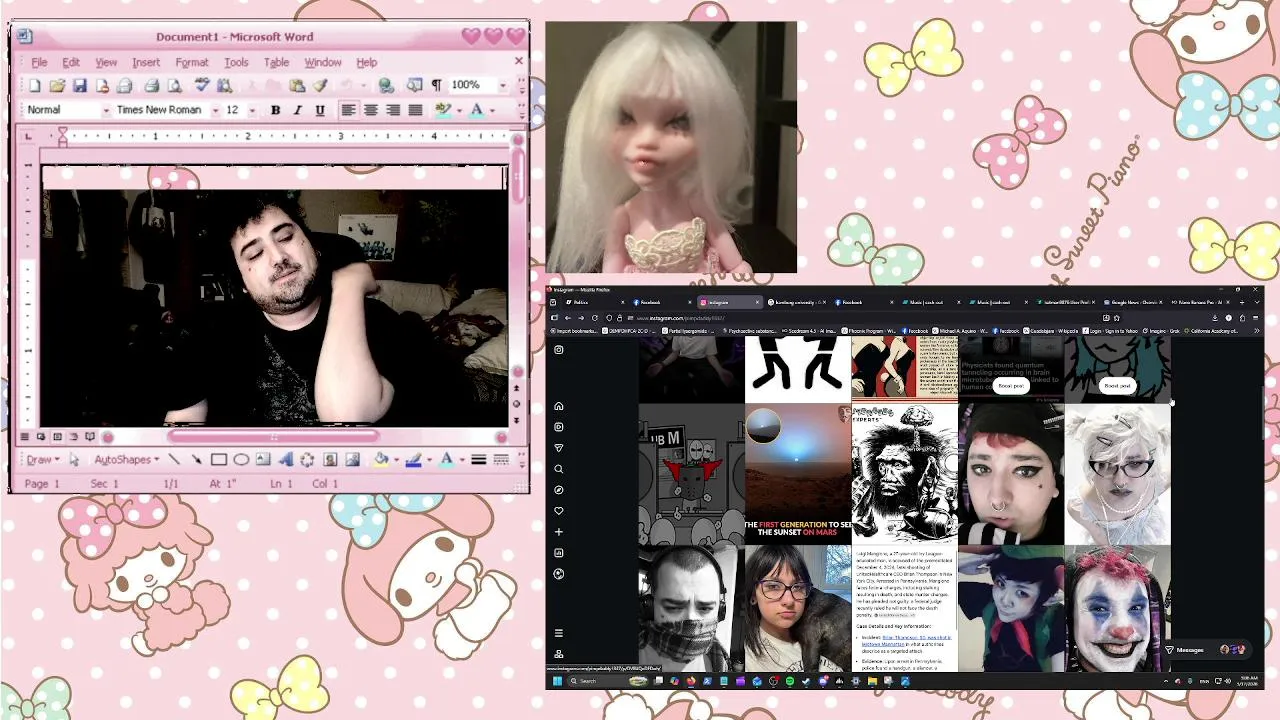Click the Line Style icon in Drawing toolbar

point(479,460)
